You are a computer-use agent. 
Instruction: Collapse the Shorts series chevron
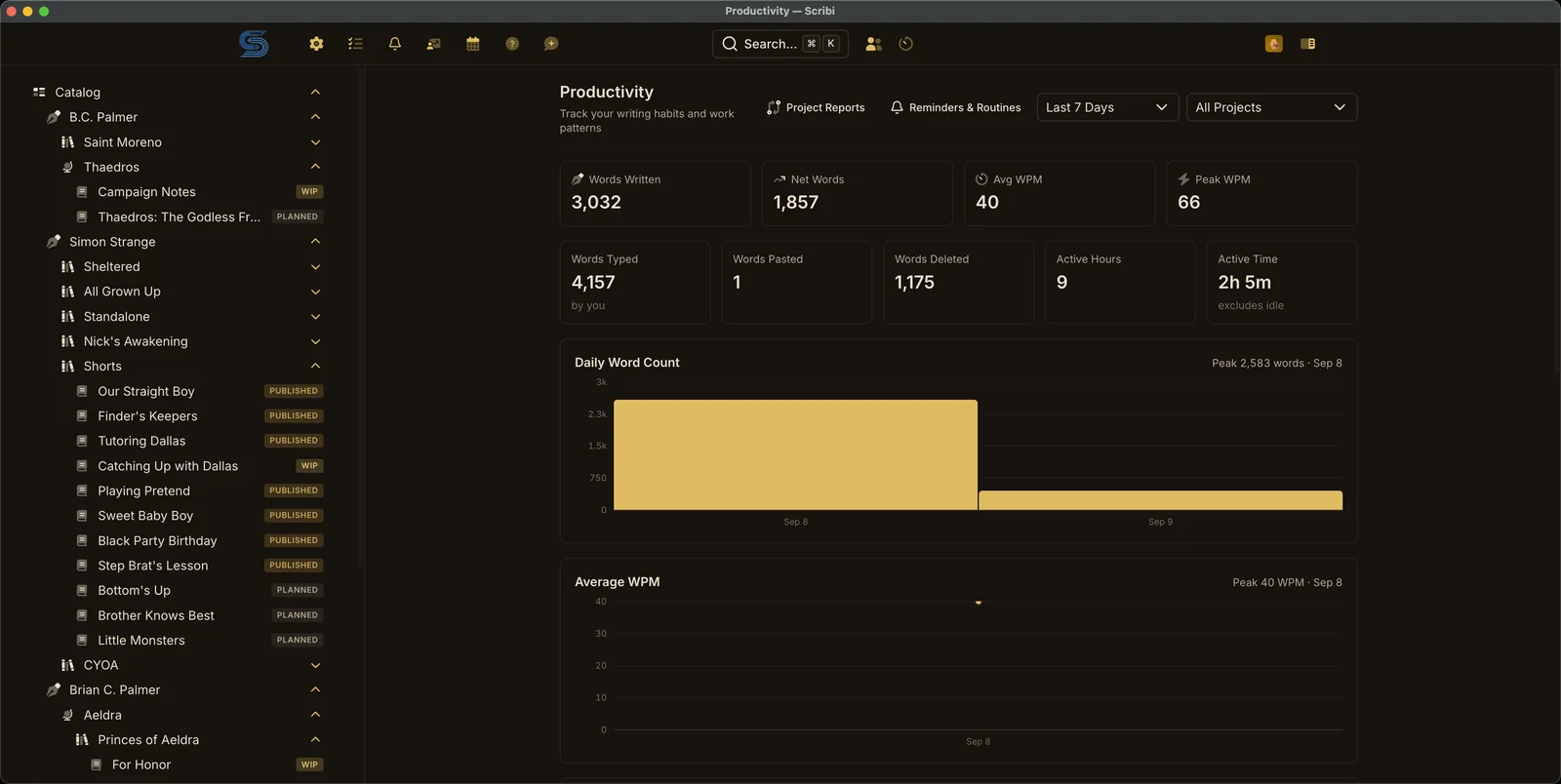(x=315, y=366)
